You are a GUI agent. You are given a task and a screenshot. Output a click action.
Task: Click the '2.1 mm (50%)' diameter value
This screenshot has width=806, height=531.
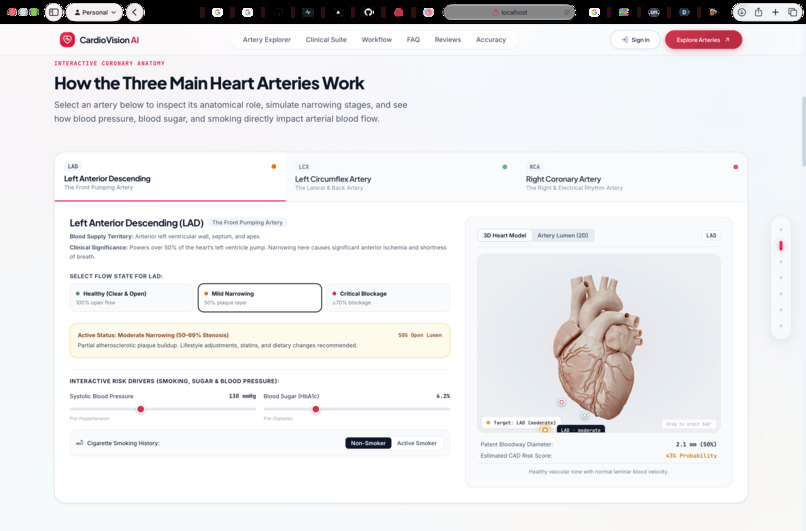(696, 444)
